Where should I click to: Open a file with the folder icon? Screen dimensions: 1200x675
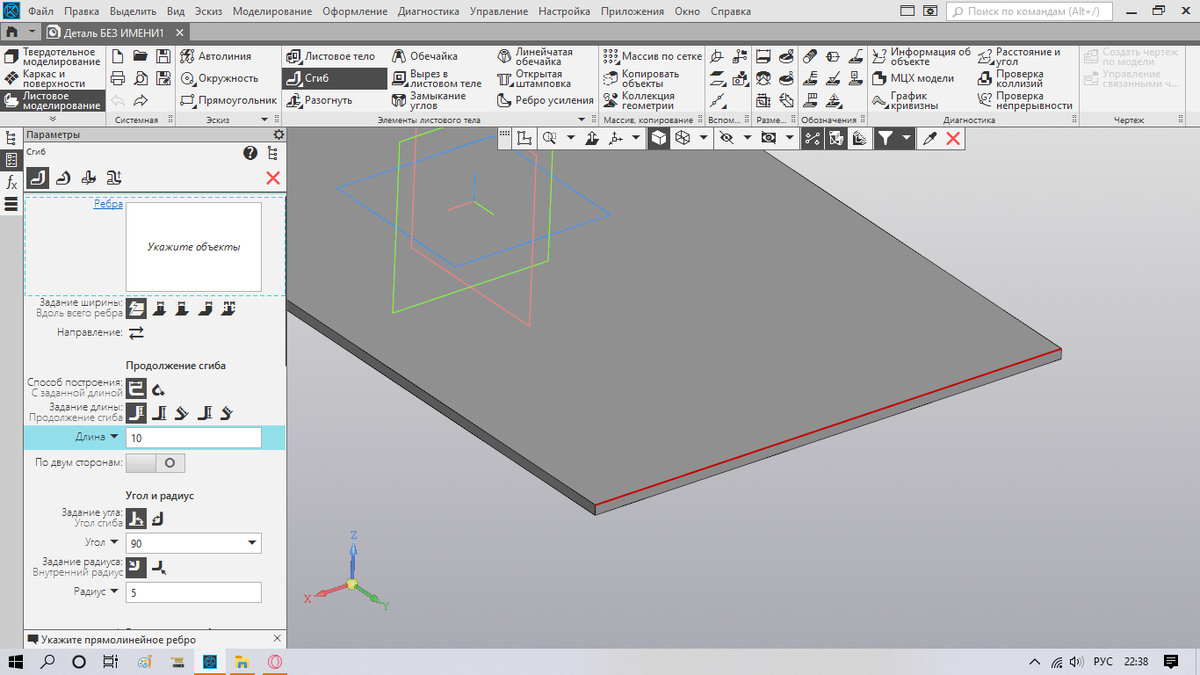tap(141, 56)
